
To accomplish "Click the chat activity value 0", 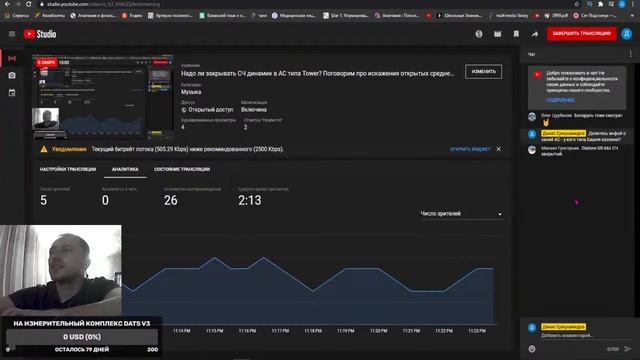I will [x=105, y=200].
